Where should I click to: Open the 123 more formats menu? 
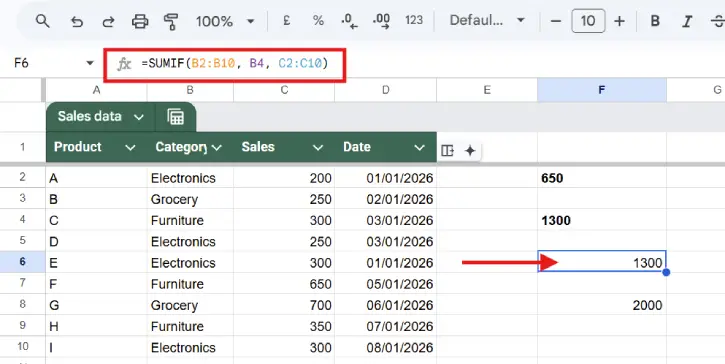point(414,20)
